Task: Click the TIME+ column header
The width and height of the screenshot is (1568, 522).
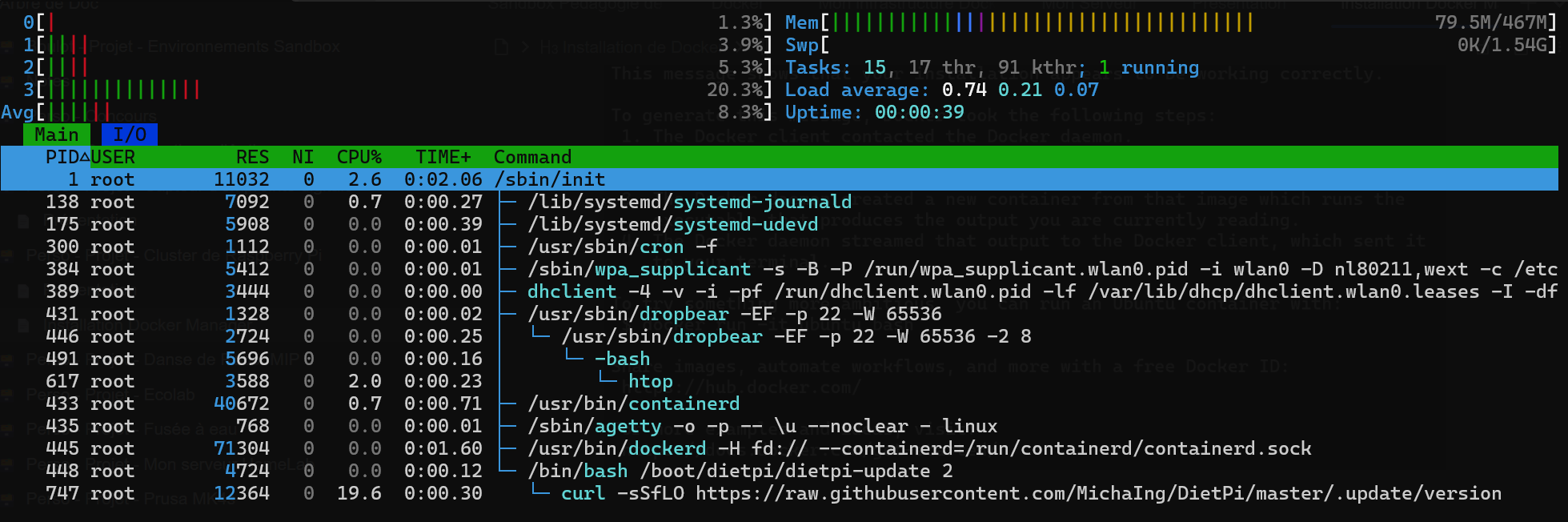Action: [x=443, y=157]
